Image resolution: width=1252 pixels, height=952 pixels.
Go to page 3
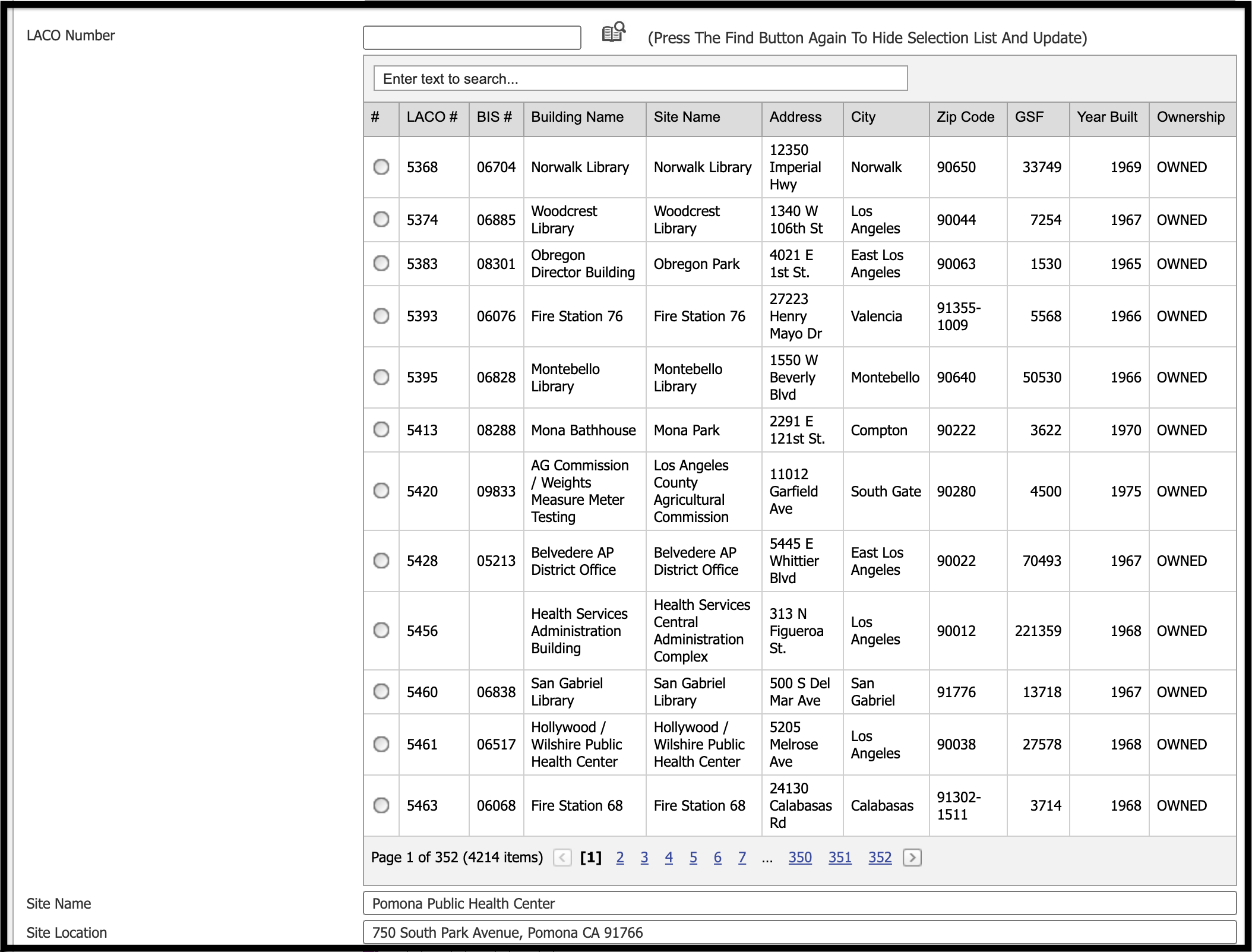point(644,858)
